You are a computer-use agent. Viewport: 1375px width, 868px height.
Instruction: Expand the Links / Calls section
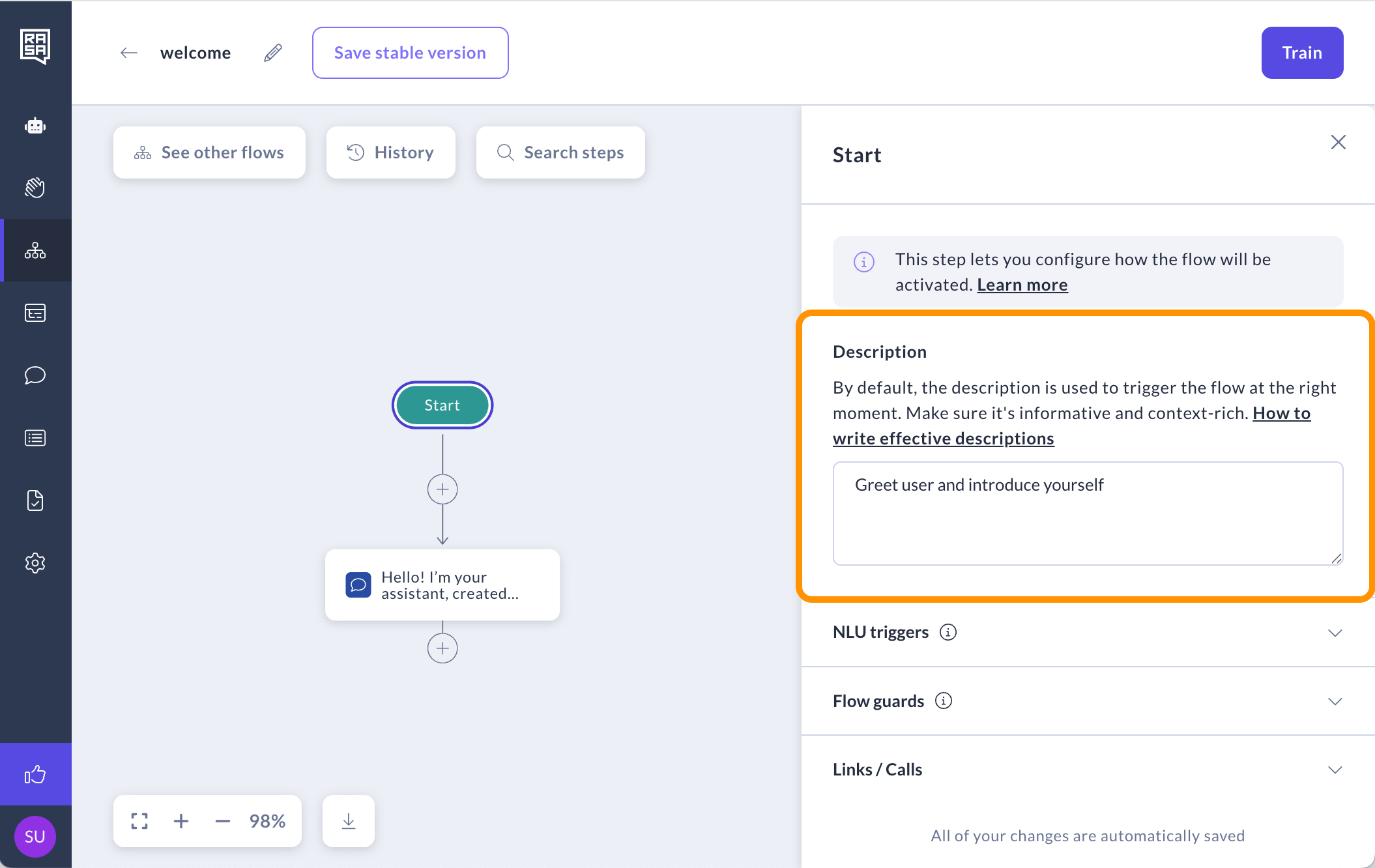(1335, 770)
